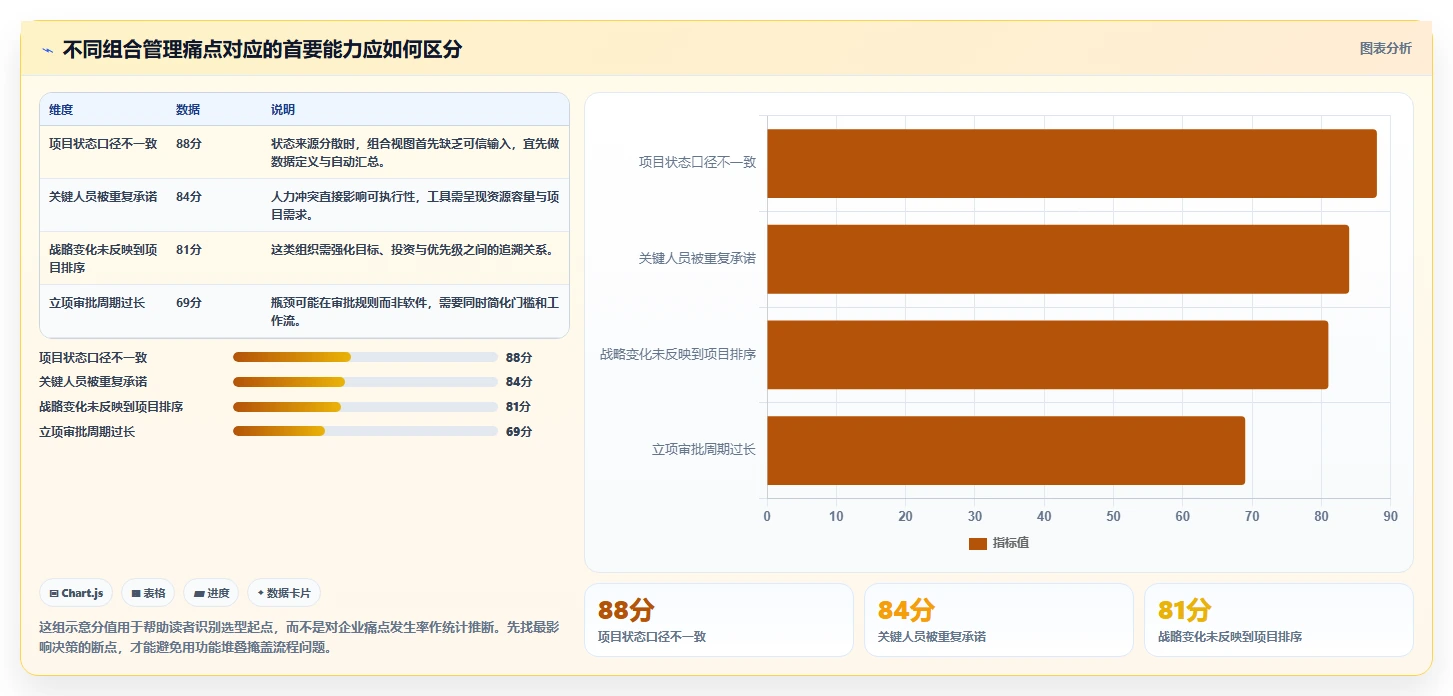
Task: Click the 88分 progress bar for 项目状态口径不一致
Action: click(x=365, y=357)
